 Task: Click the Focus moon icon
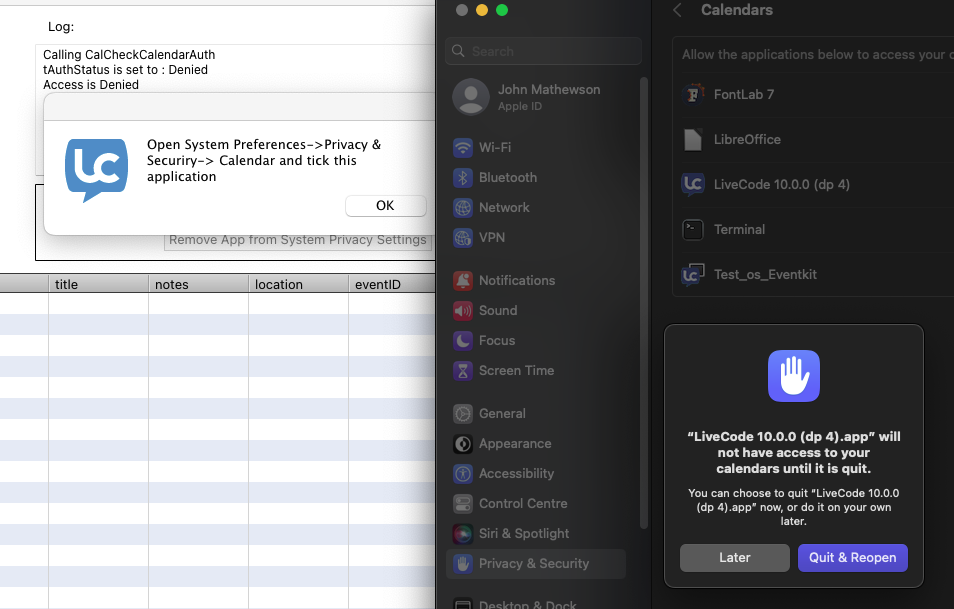(463, 341)
